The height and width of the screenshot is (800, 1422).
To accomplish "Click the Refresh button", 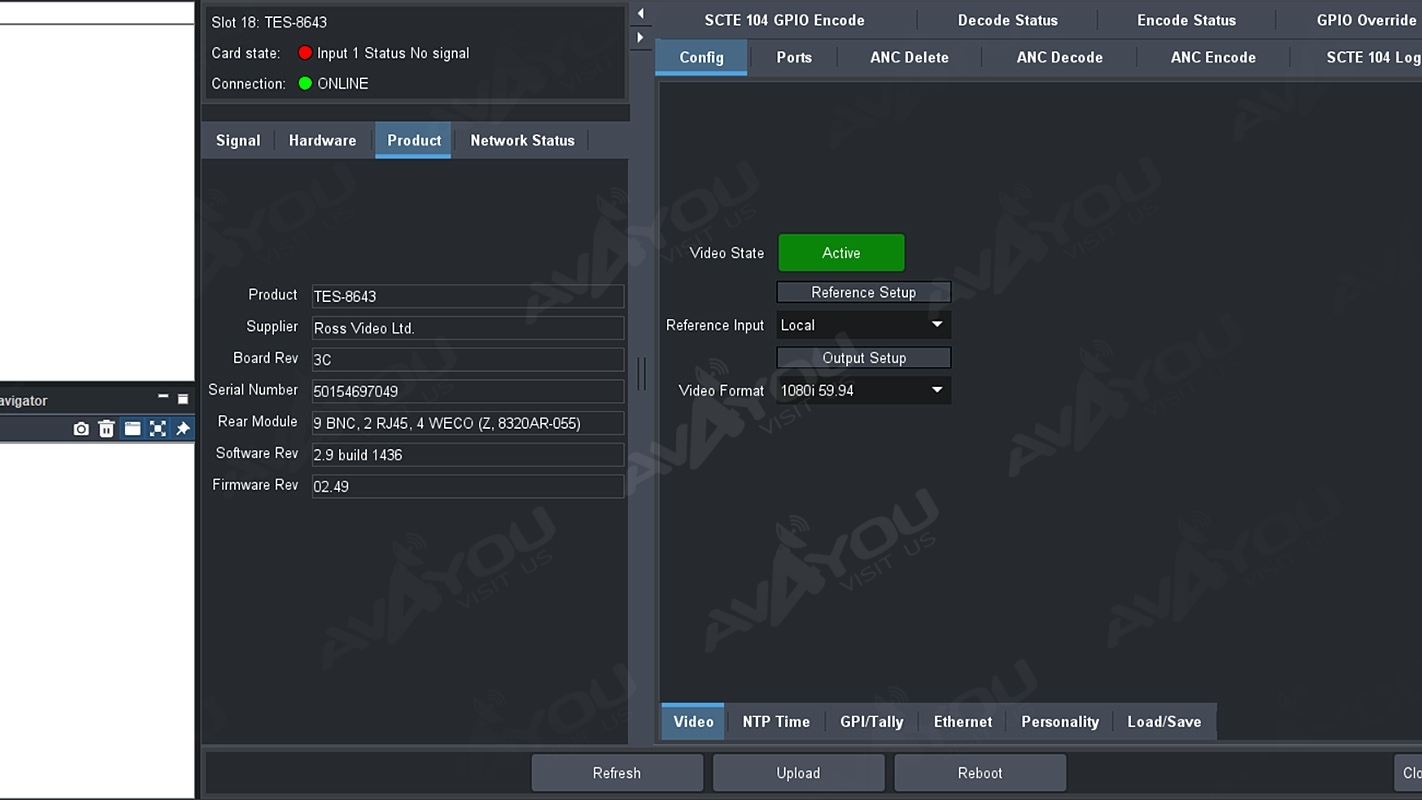I will 617,773.
